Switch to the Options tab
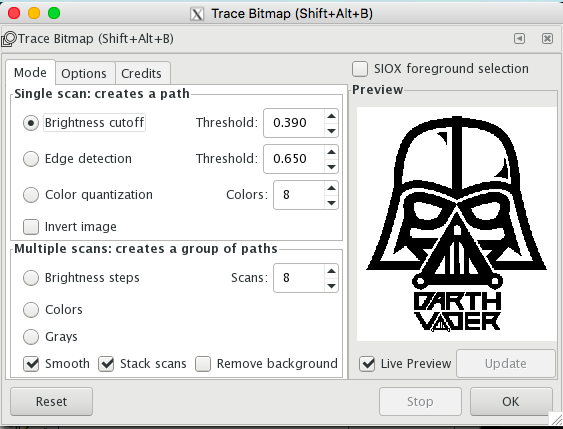 point(84,74)
